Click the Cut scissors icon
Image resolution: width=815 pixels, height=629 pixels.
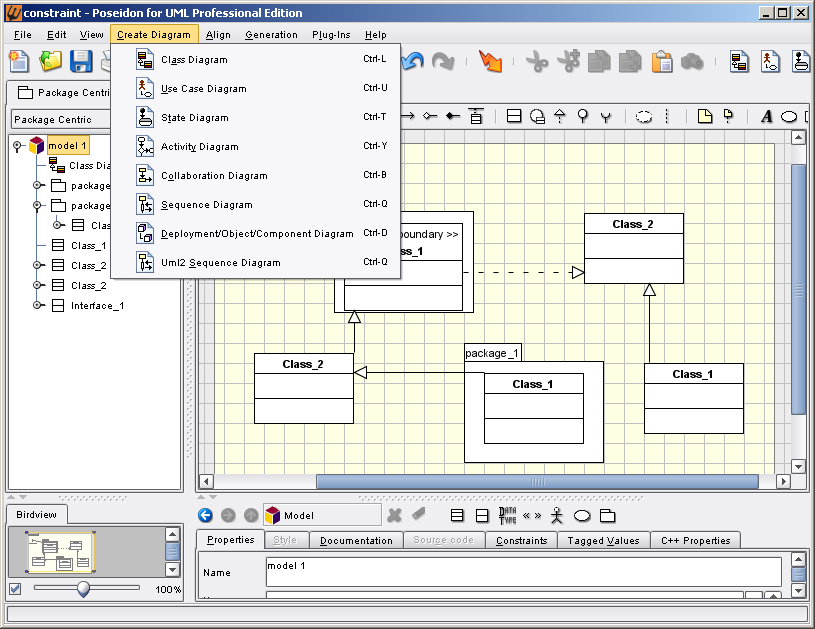[537, 61]
